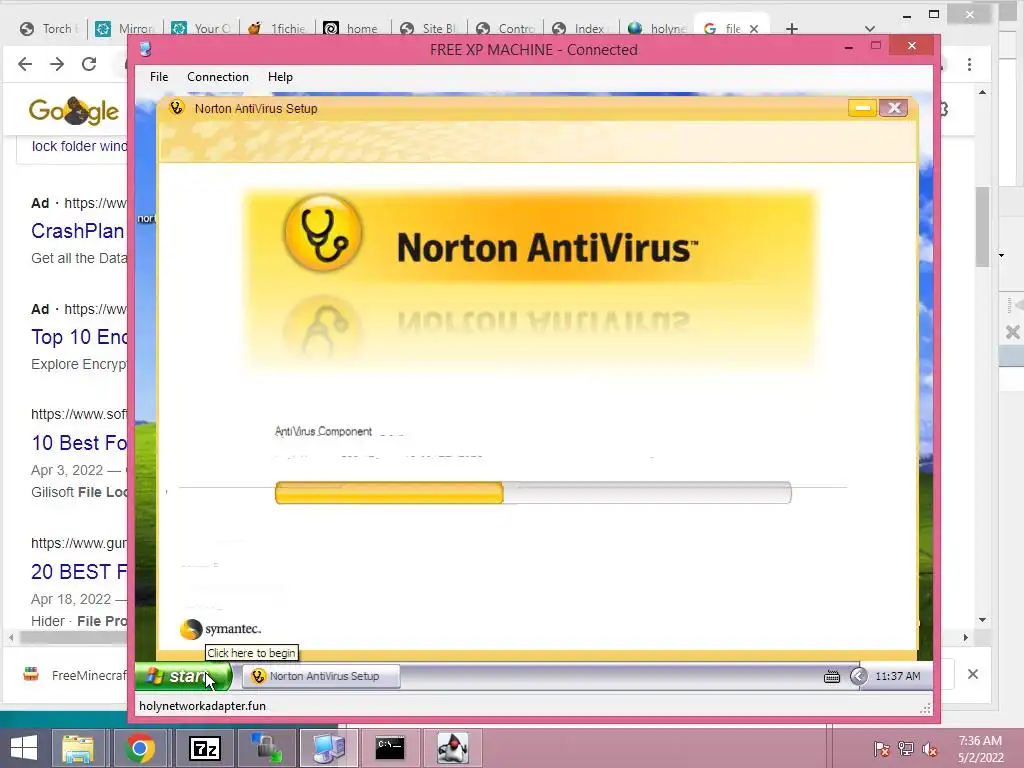This screenshot has height=768, width=1024.
Task: Select Norton AntiVirus Setup taskbar button
Action: [321, 676]
